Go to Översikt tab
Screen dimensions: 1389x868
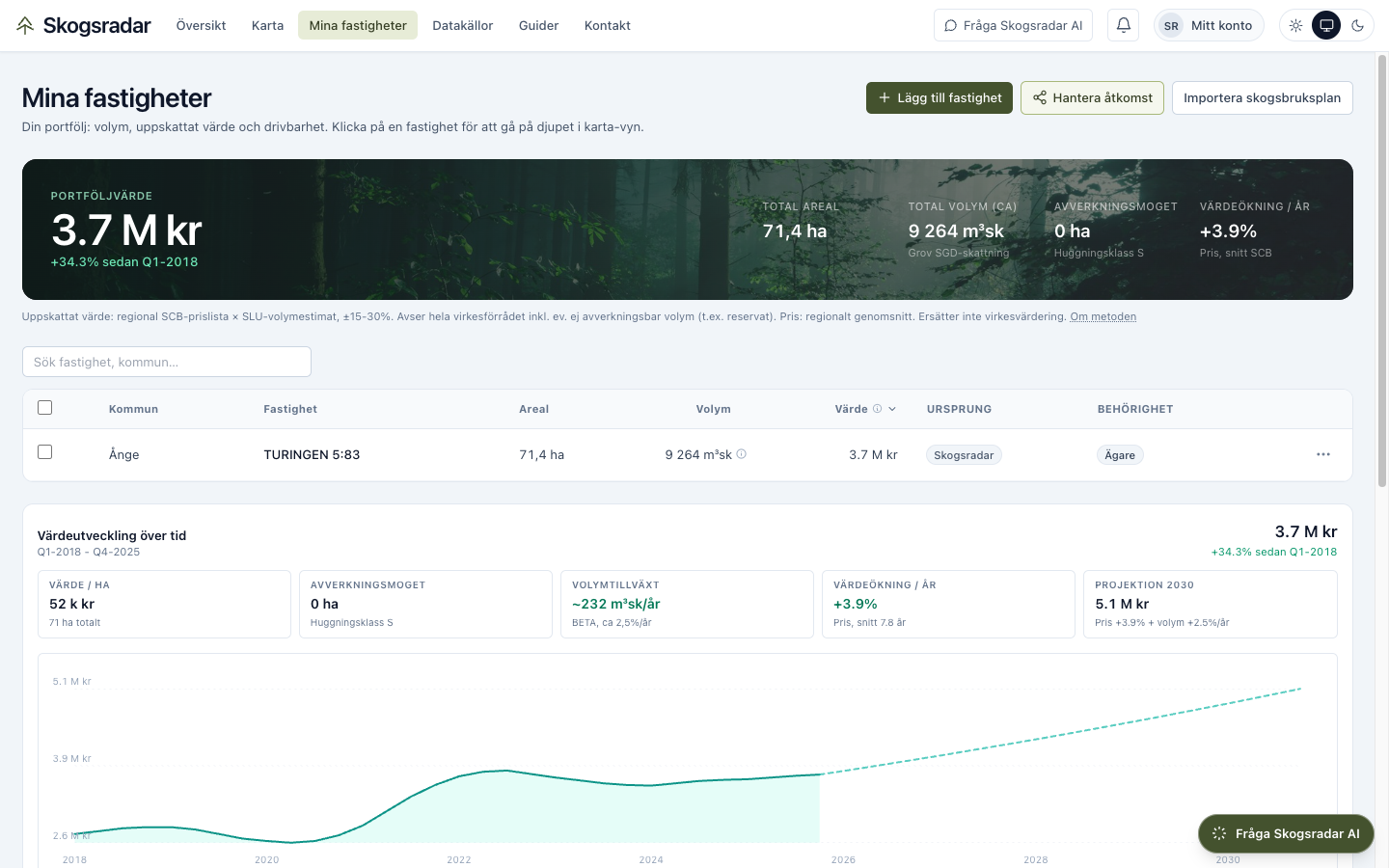click(201, 26)
